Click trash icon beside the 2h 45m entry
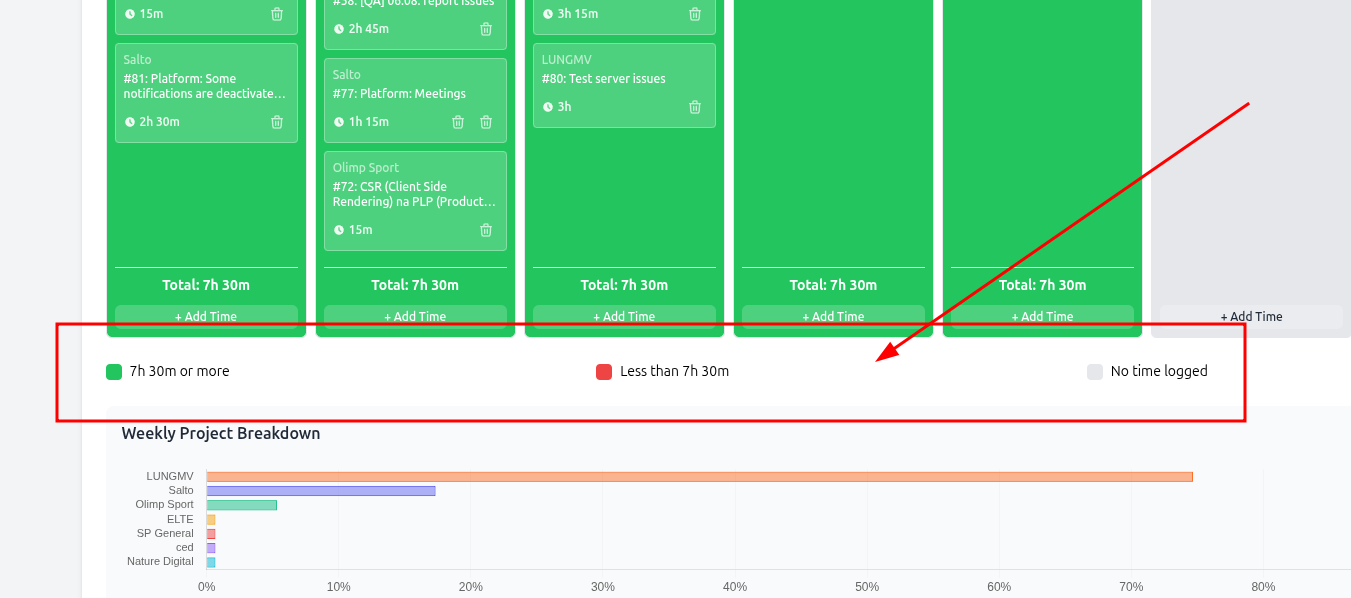 click(x=486, y=29)
